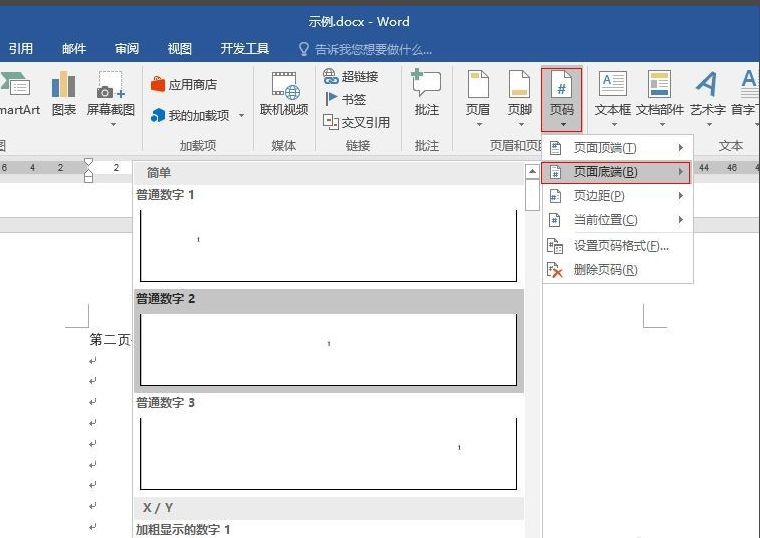This screenshot has height=538, width=760.
Task: Expand the 屏幕截图 dropdown arrow
Action: tap(113, 125)
